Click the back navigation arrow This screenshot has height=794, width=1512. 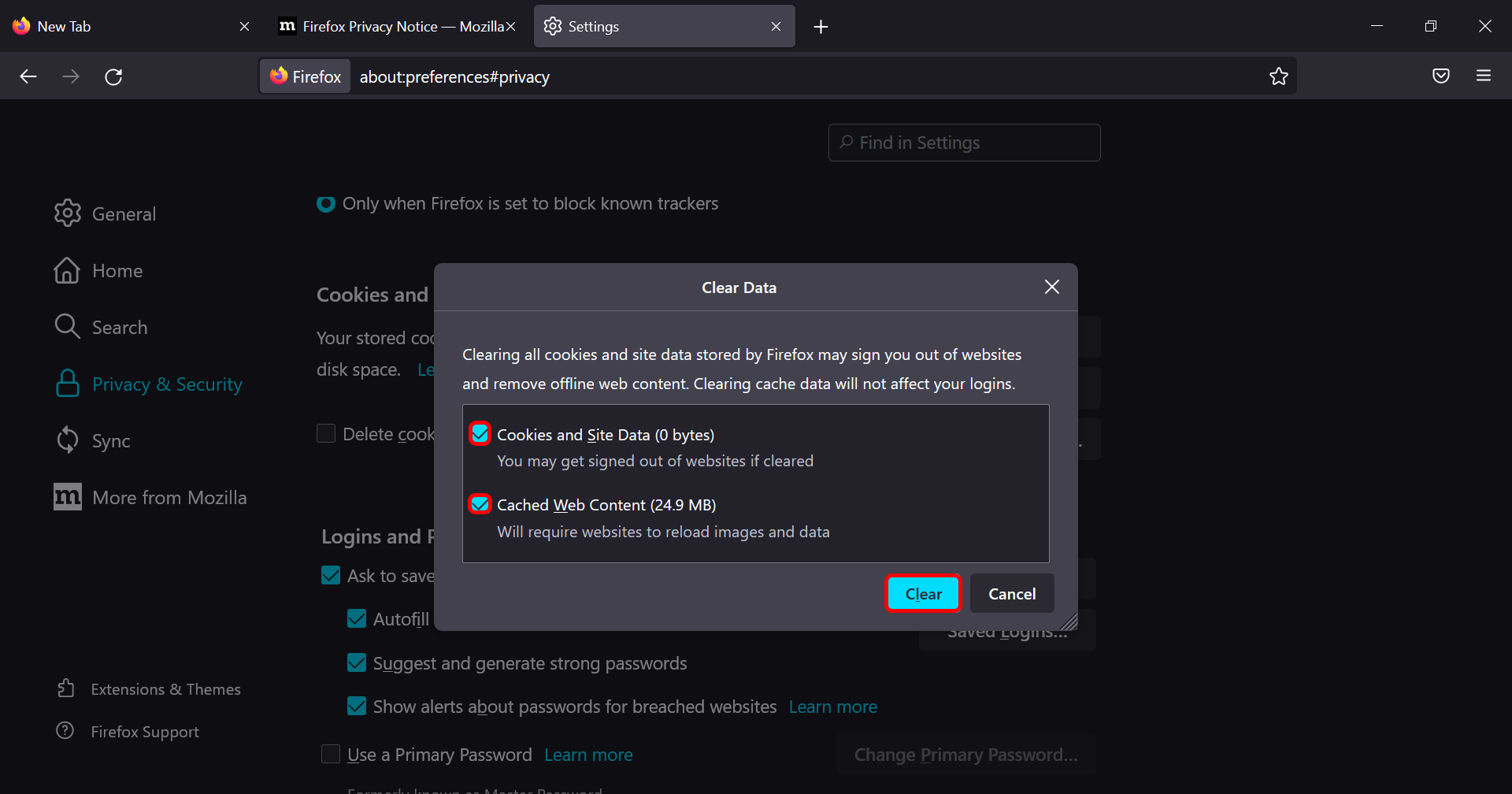pyautogui.click(x=28, y=76)
